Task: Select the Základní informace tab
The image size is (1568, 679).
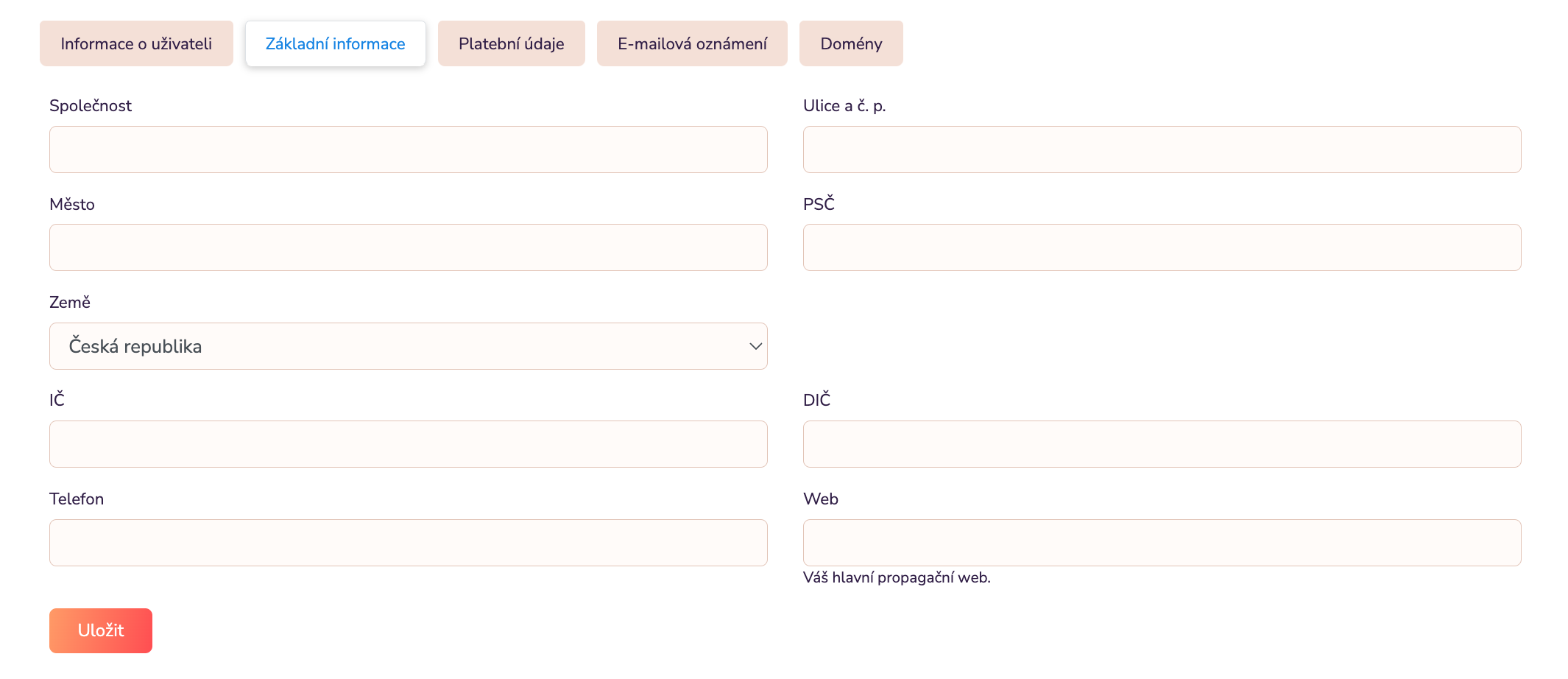Action: click(335, 44)
